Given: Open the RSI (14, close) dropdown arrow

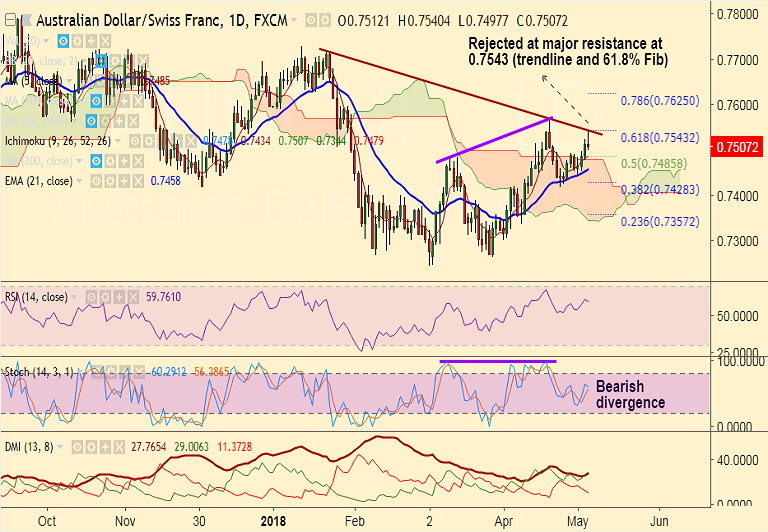Looking at the screenshot, I should pyautogui.click(x=74, y=297).
